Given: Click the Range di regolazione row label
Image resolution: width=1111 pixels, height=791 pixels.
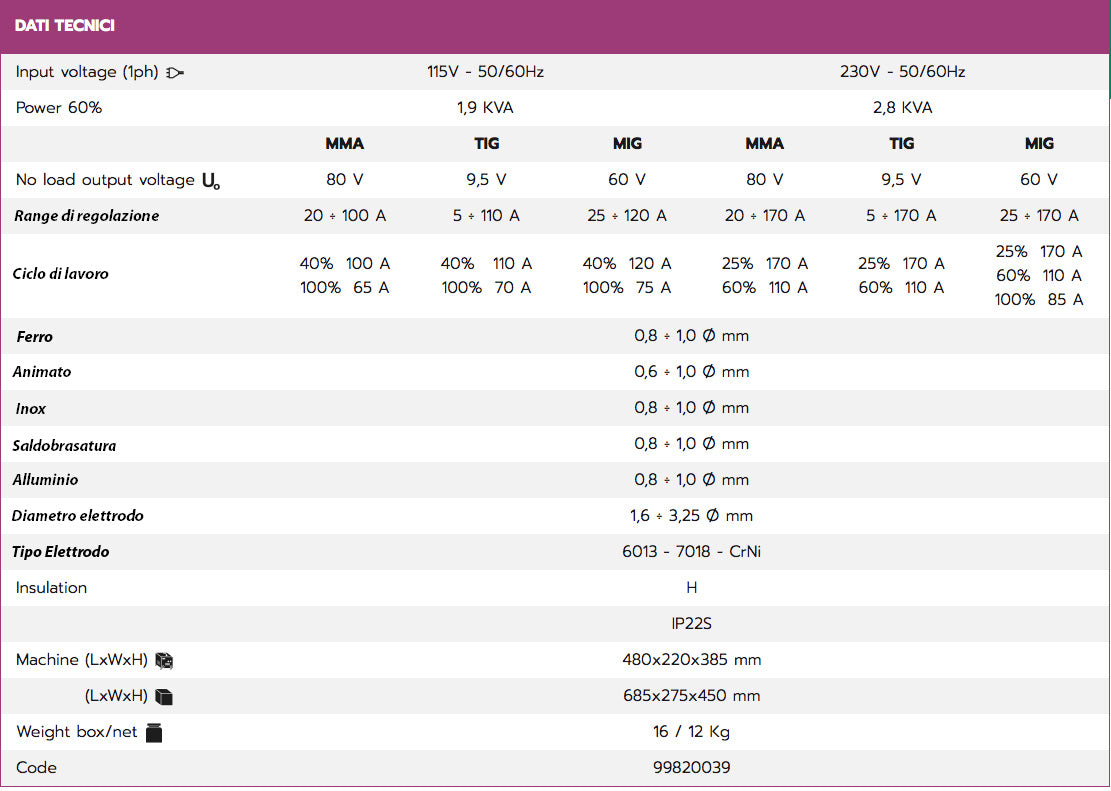Looking at the screenshot, I should (86, 216).
